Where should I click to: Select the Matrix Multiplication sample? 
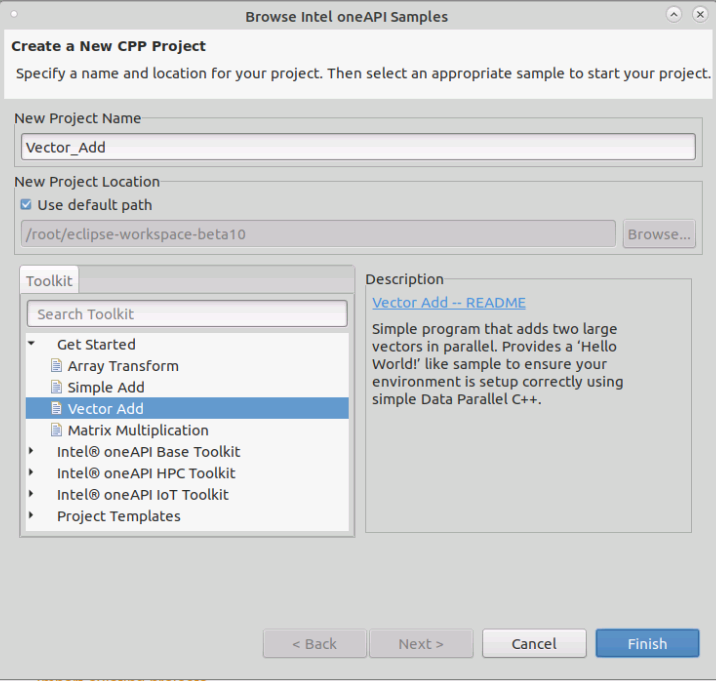pos(138,430)
